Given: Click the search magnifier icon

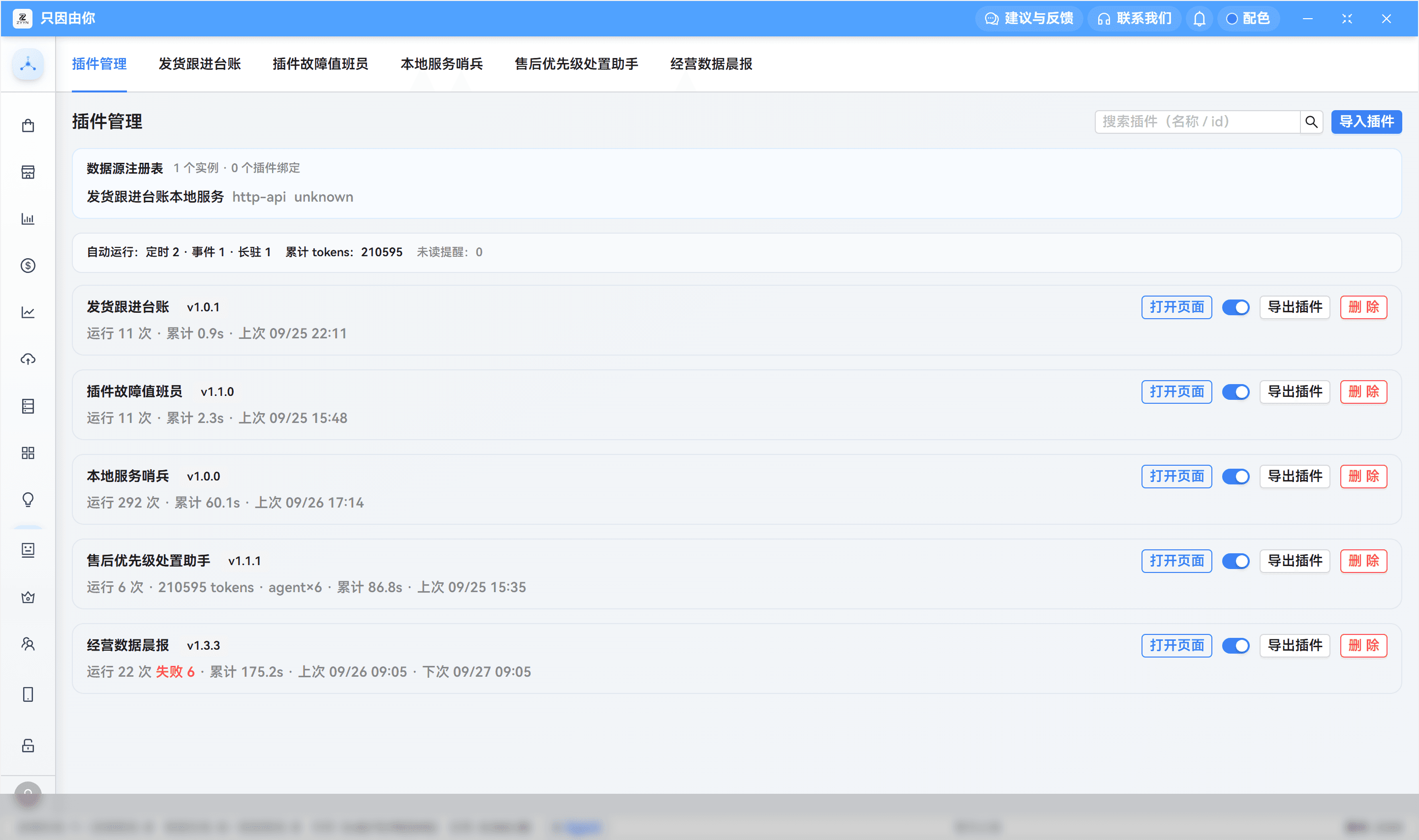Looking at the screenshot, I should tap(1311, 121).
